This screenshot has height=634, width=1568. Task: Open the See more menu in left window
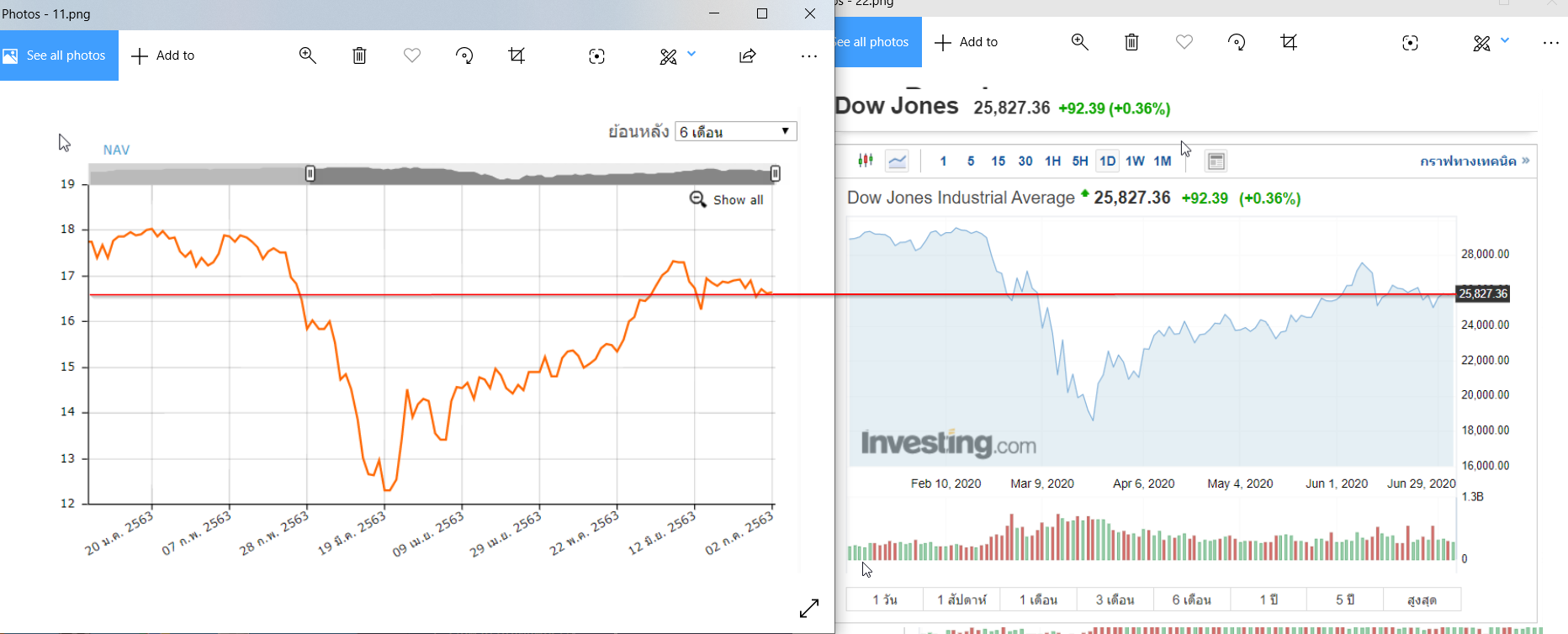pos(809,55)
